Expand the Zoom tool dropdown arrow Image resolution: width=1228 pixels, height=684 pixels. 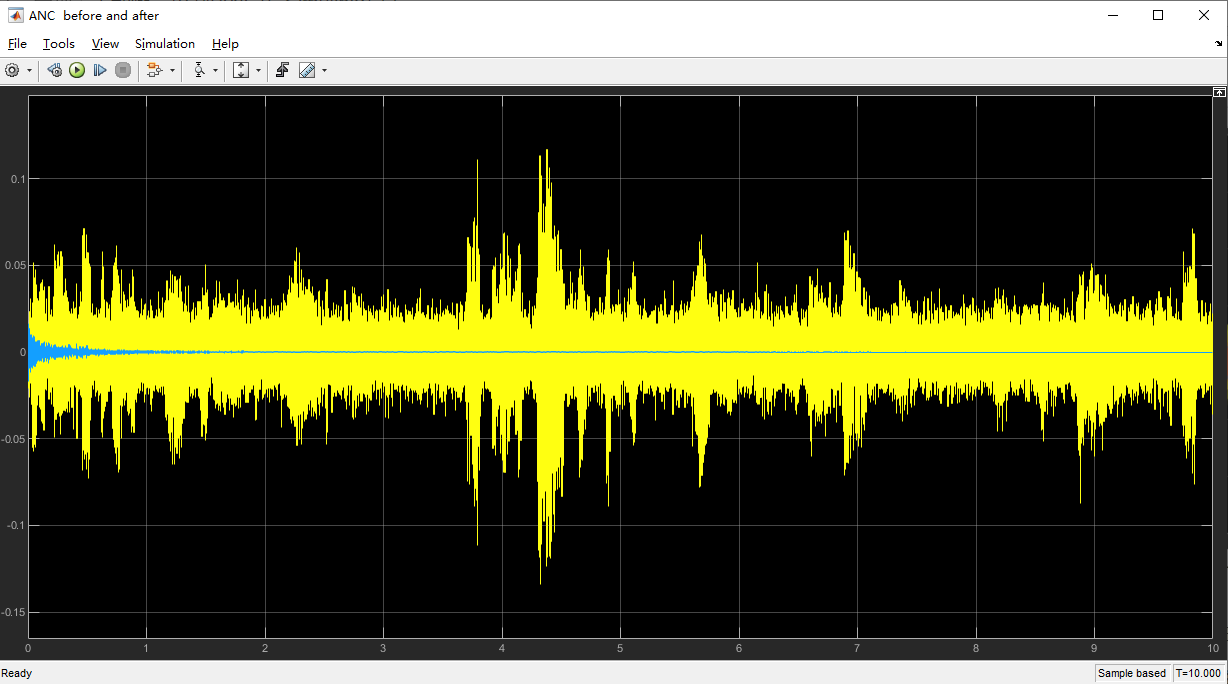pyautogui.click(x=216, y=70)
